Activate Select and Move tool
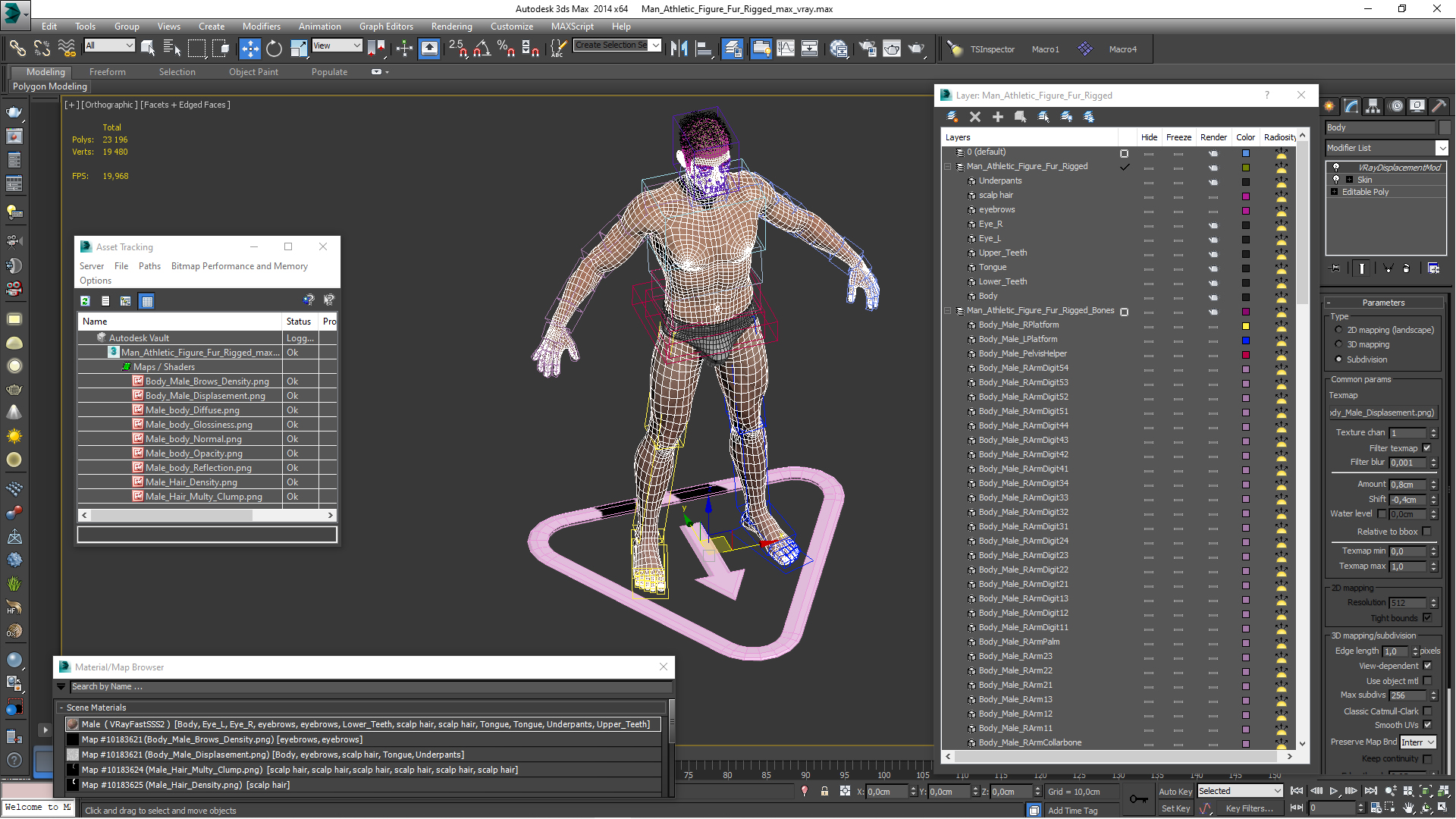 (x=249, y=49)
